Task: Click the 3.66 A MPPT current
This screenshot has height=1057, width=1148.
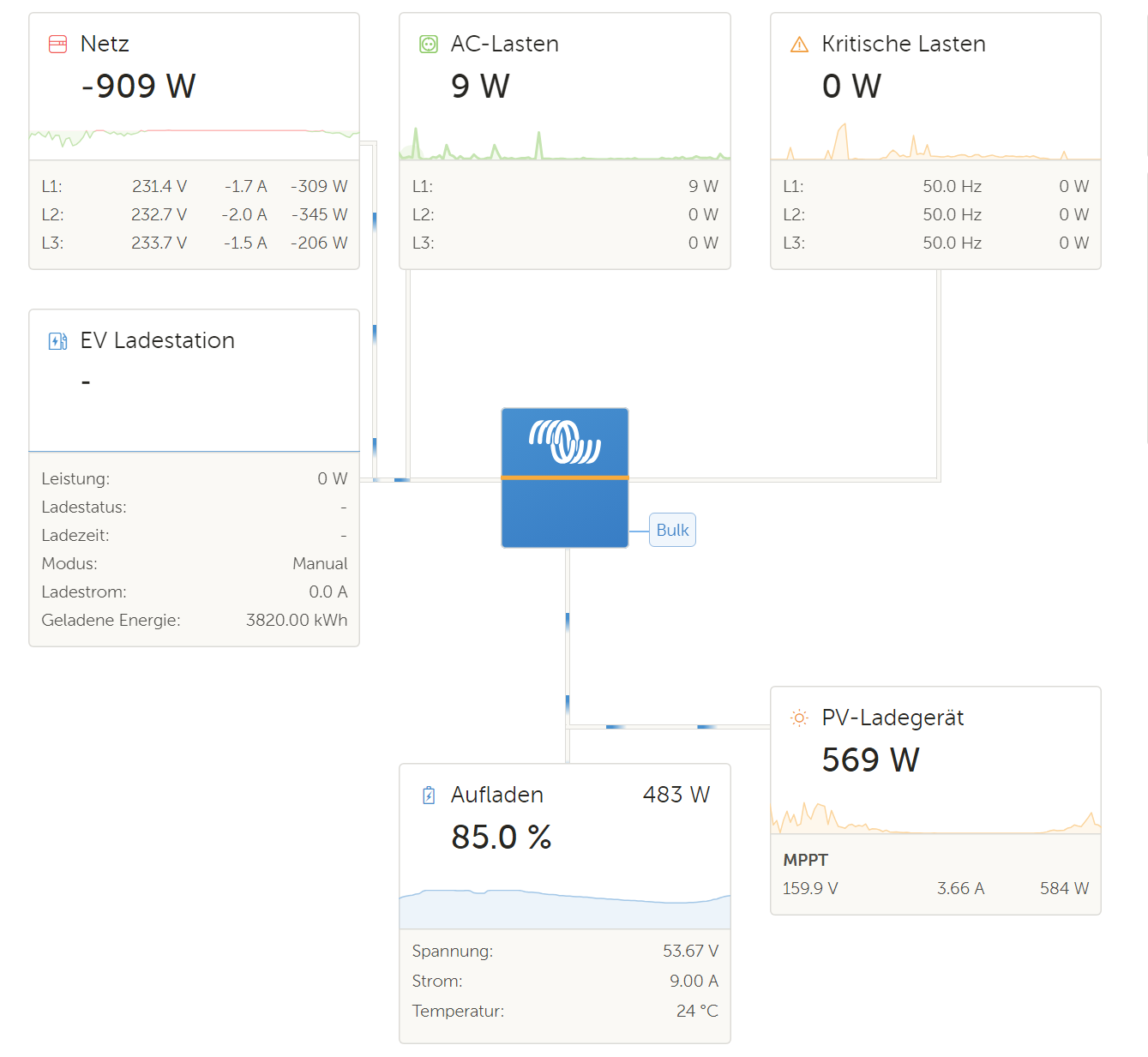Action: pos(961,888)
